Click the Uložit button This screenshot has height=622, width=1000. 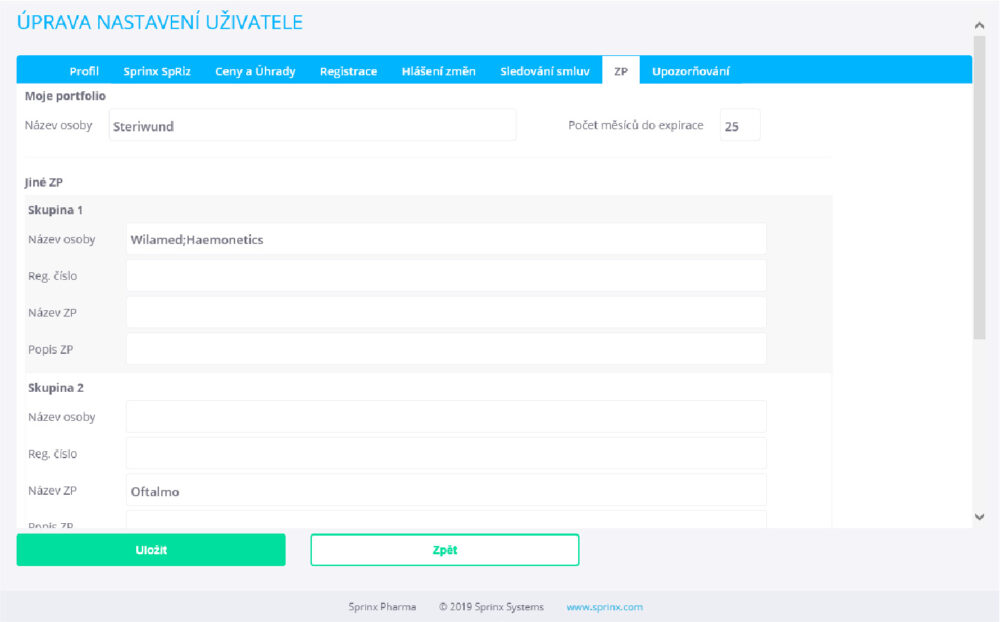click(151, 550)
